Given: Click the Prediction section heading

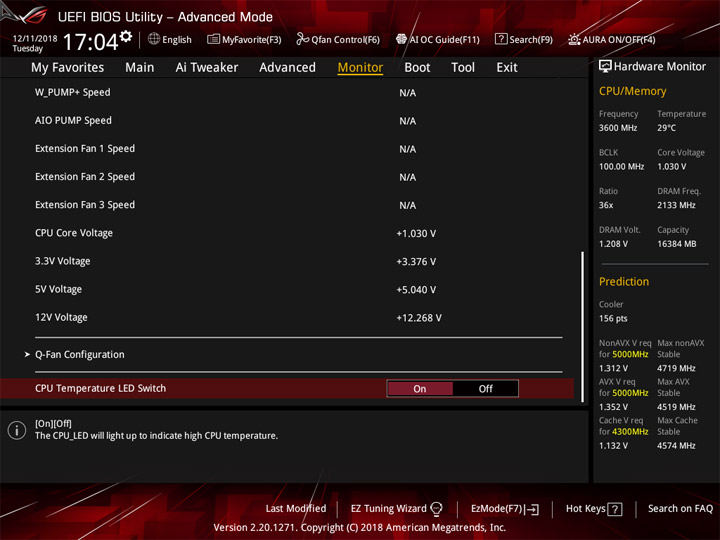Looking at the screenshot, I should pyautogui.click(x=624, y=281).
